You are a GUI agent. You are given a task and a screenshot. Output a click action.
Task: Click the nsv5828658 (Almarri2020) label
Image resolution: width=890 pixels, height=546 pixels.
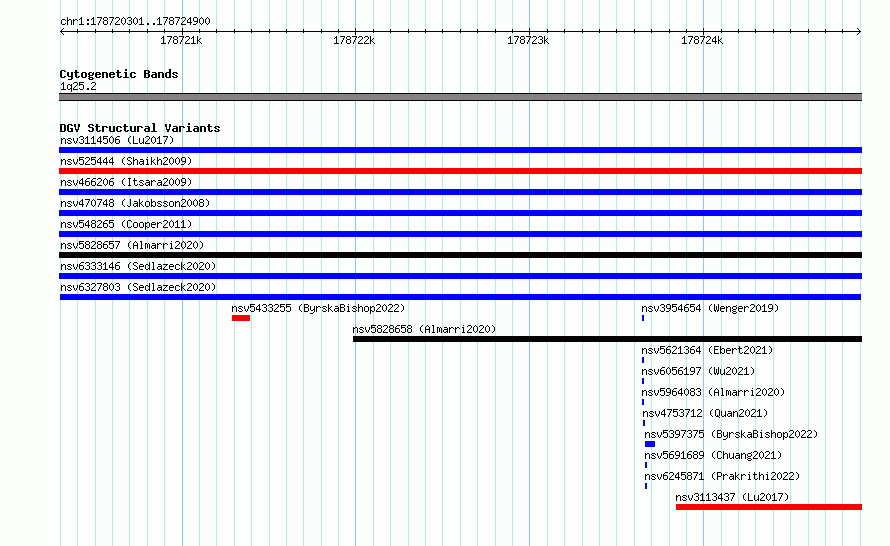pos(424,329)
